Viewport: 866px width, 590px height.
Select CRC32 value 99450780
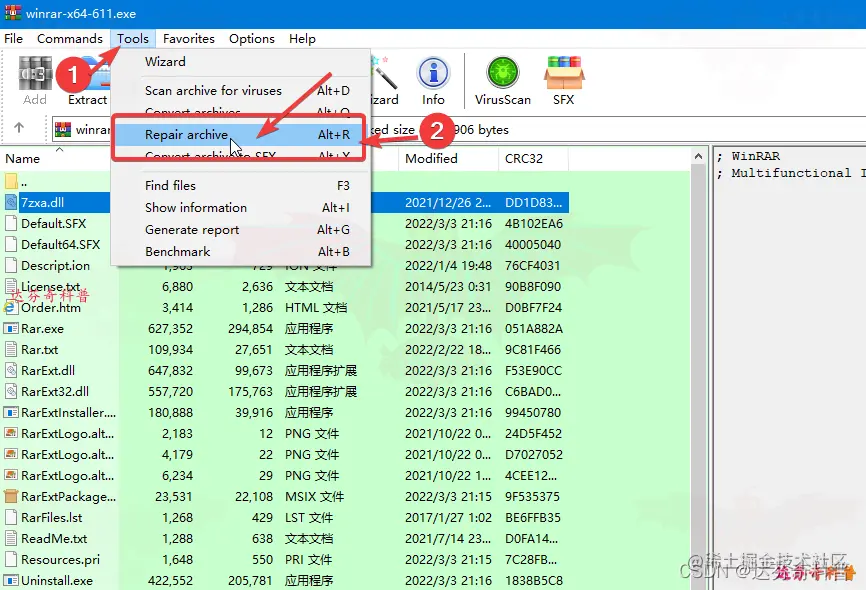(533, 413)
